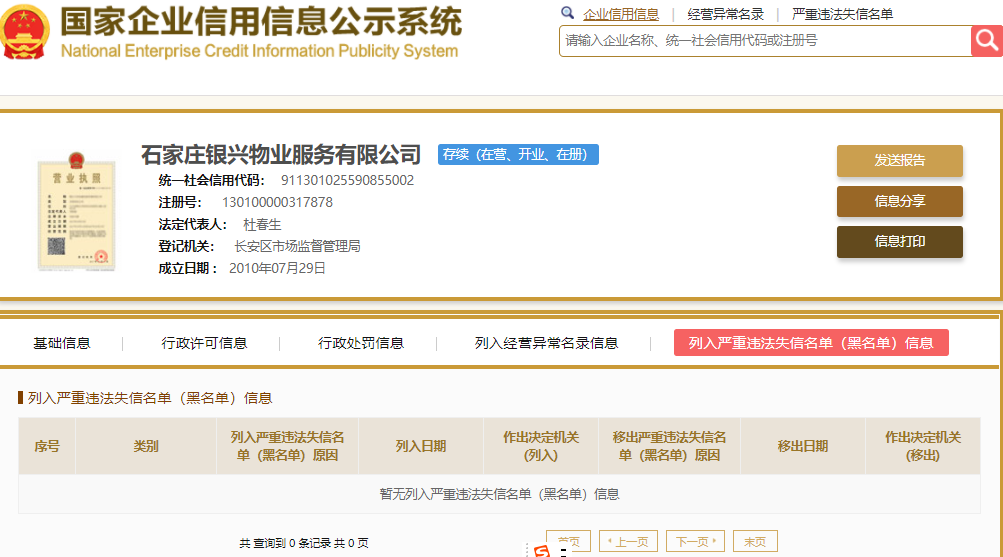The width and height of the screenshot is (1003, 557).
Task: Click the 作出决定机关(移出) column header
Action: click(x=923, y=446)
